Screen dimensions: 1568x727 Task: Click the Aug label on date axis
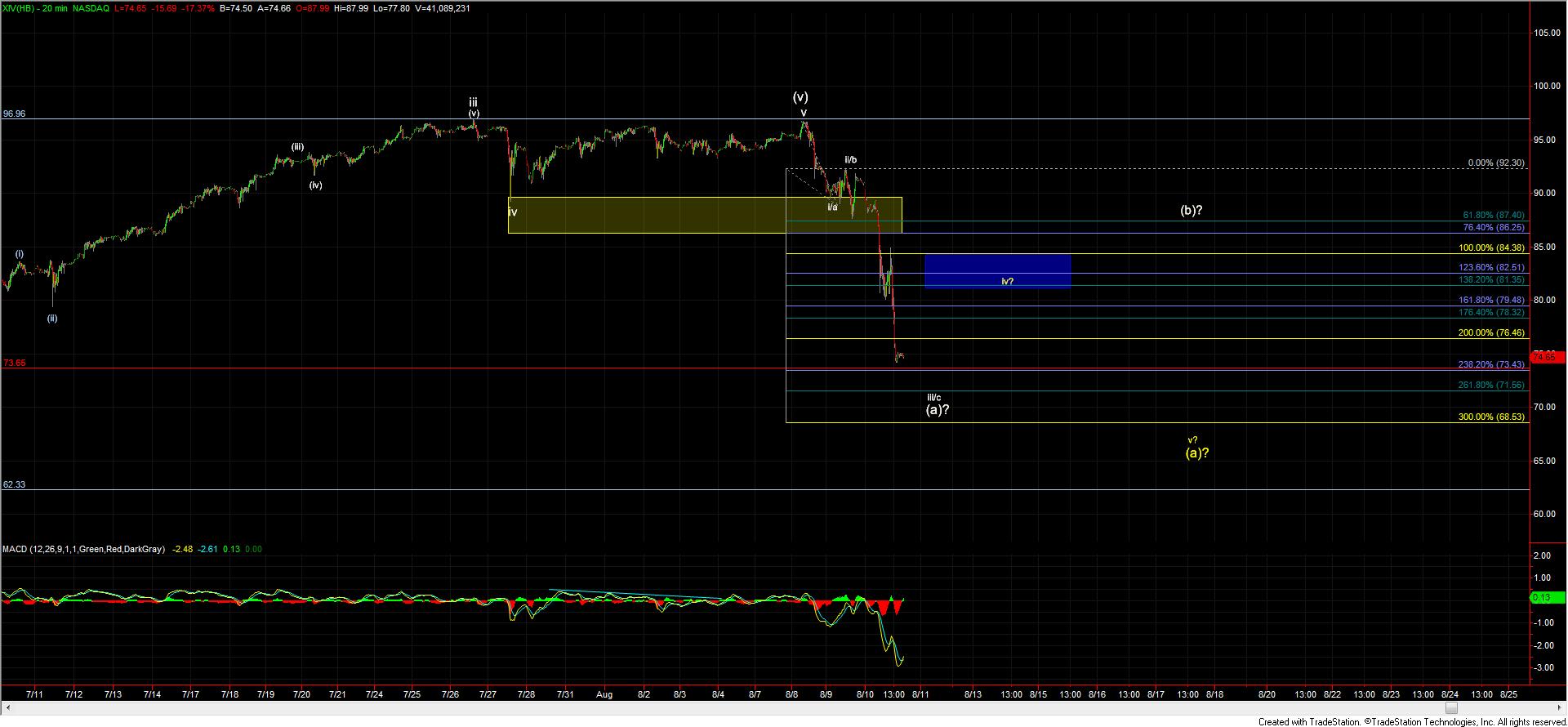[604, 694]
